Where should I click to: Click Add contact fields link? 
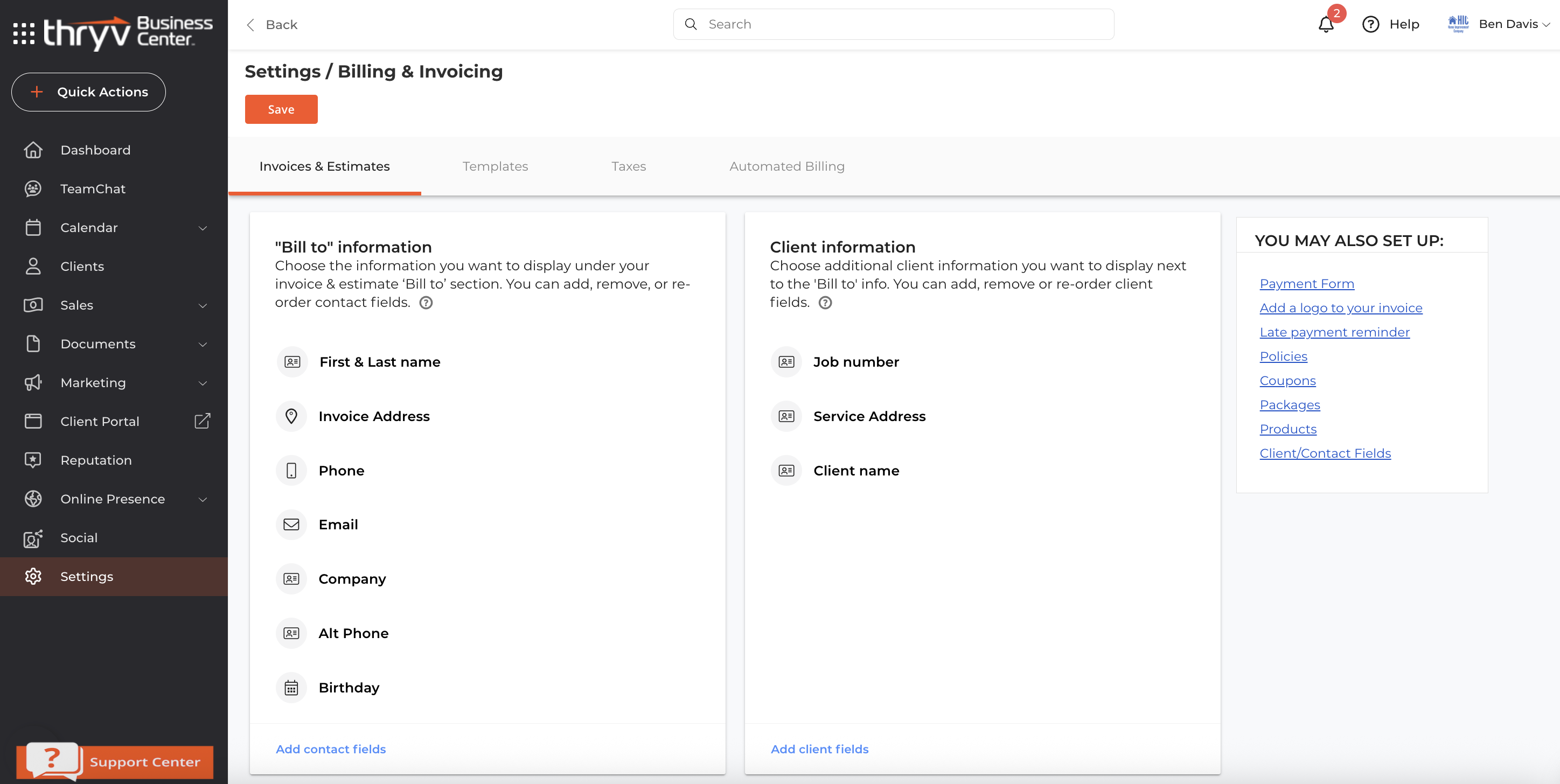331,749
